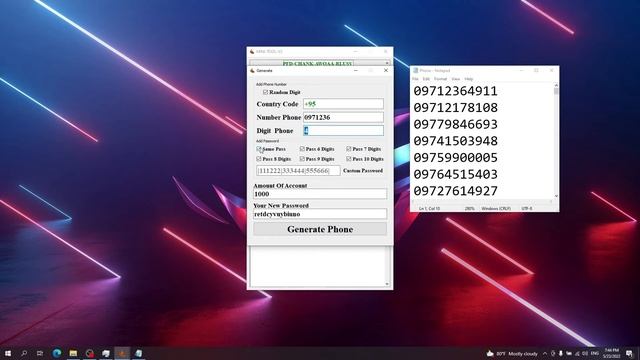Focus the custom password field with 111222

tap(298, 171)
